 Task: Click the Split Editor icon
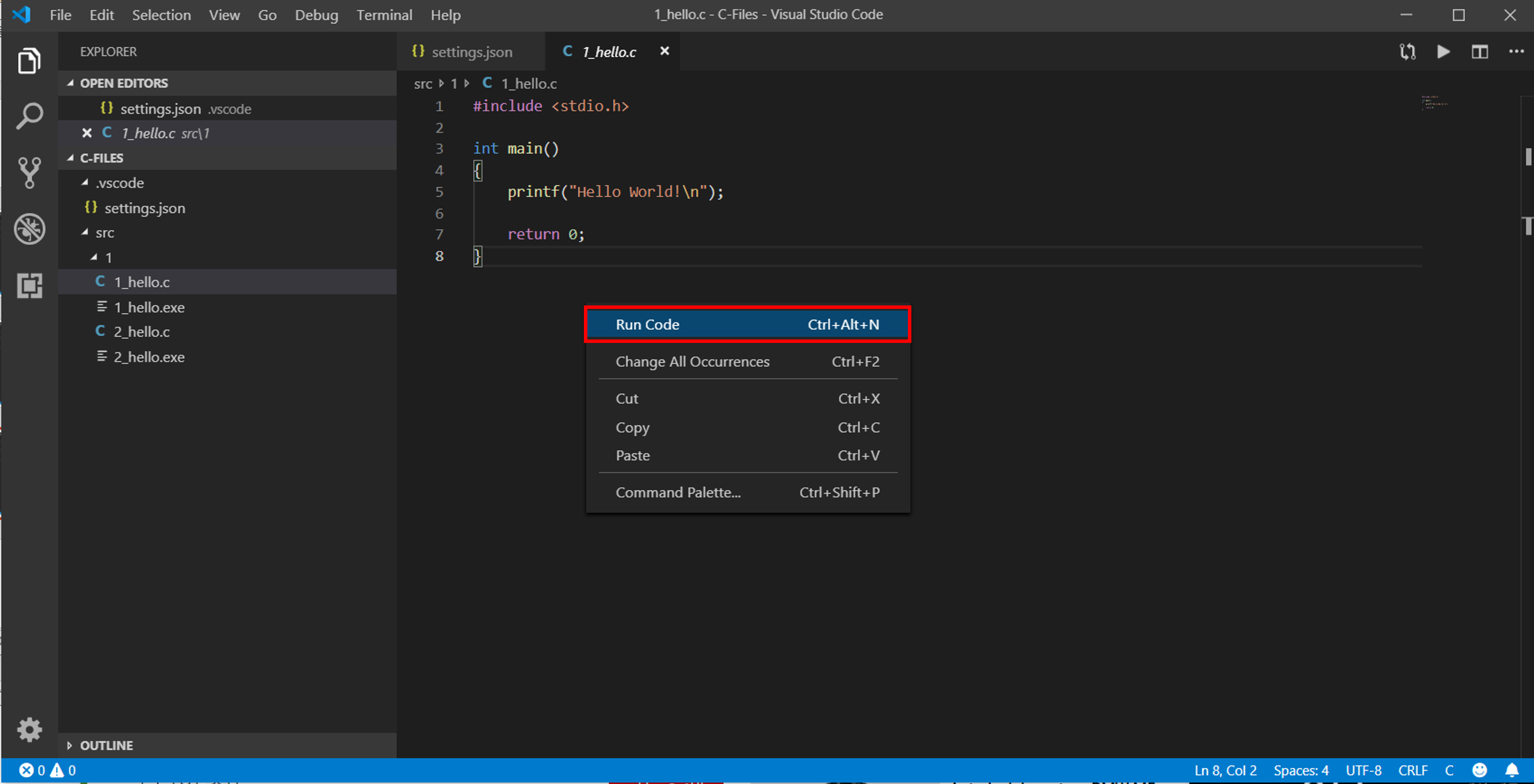point(1479,52)
